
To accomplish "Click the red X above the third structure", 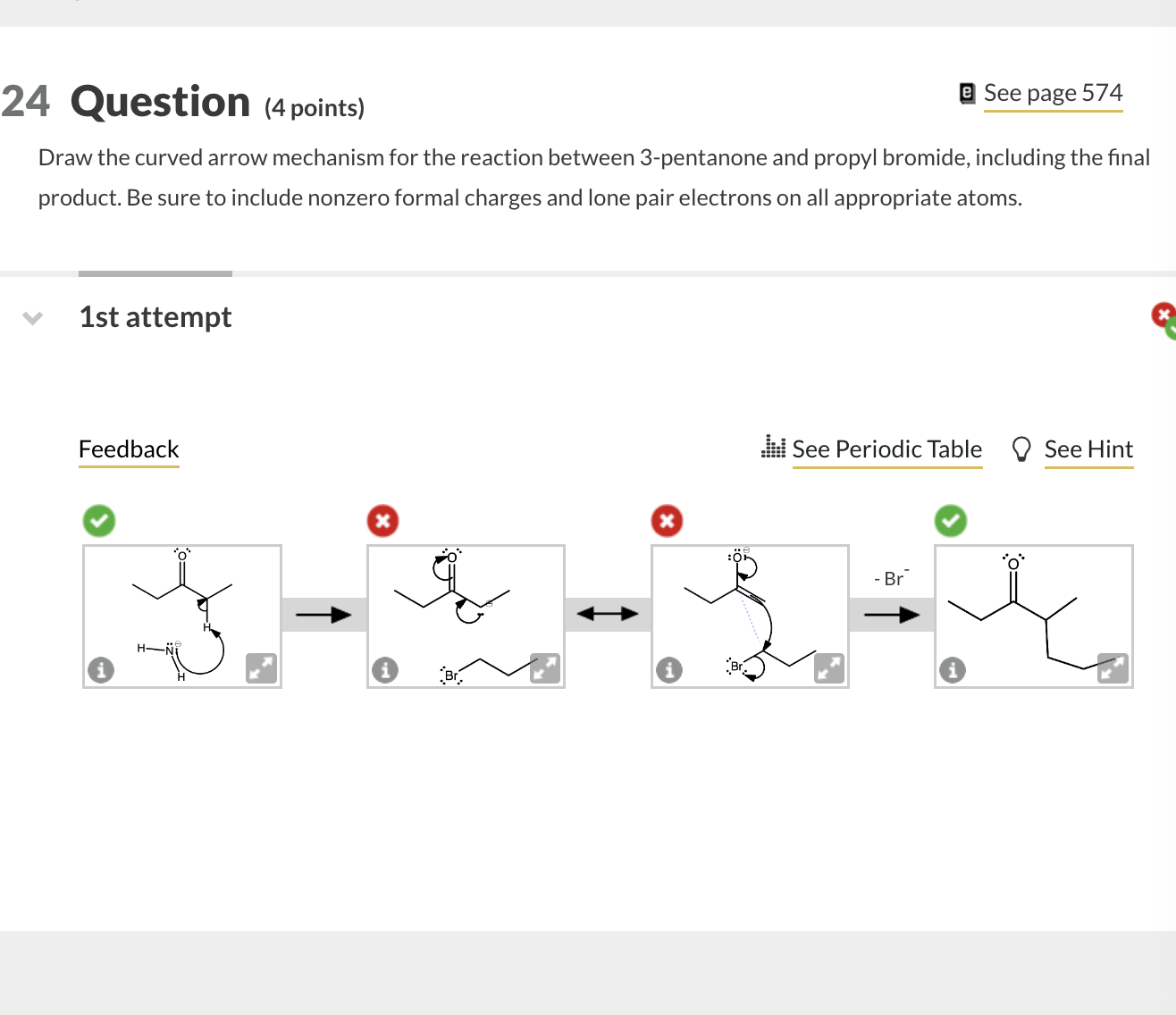I will tap(667, 520).
